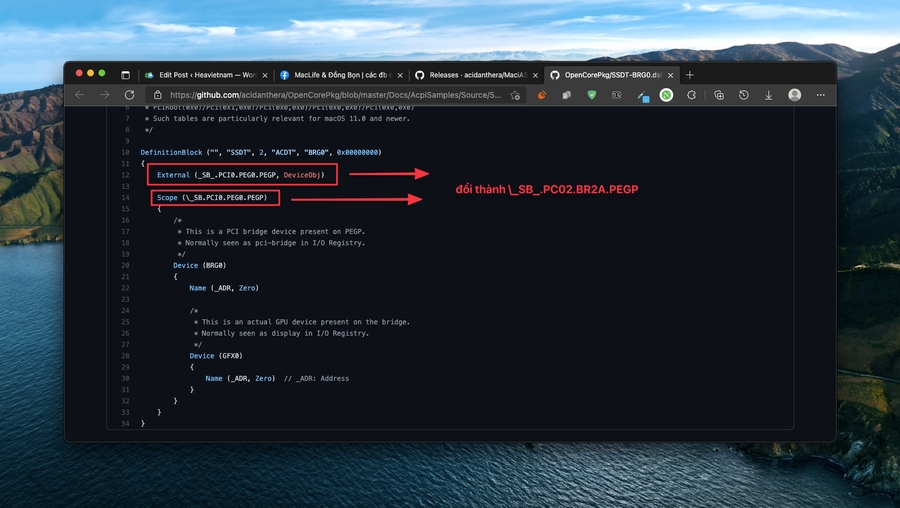Open the Downloads arrow icon
The height and width of the screenshot is (508, 900).
coord(768,95)
